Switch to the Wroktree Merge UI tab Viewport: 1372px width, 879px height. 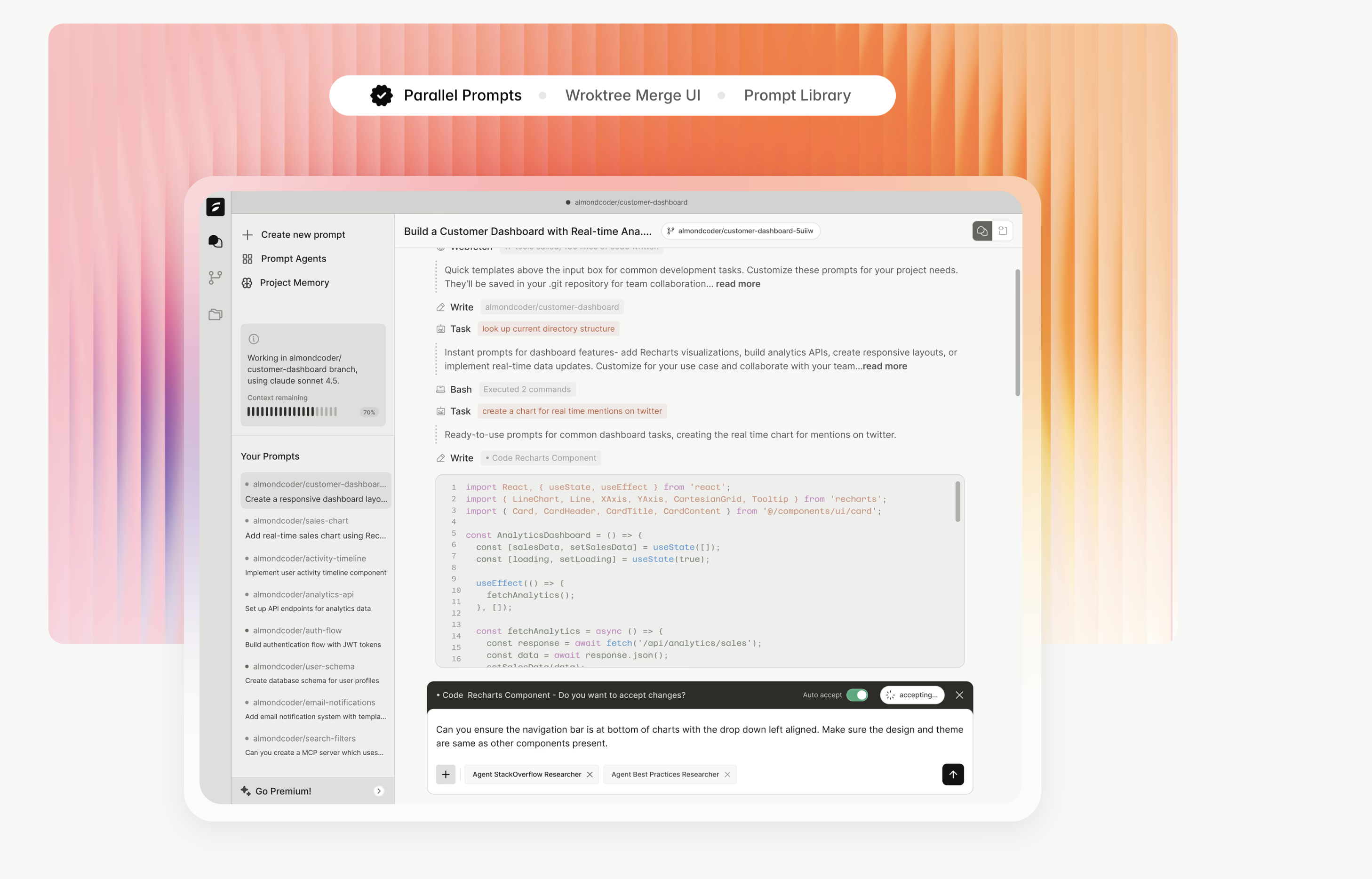pyautogui.click(x=632, y=96)
